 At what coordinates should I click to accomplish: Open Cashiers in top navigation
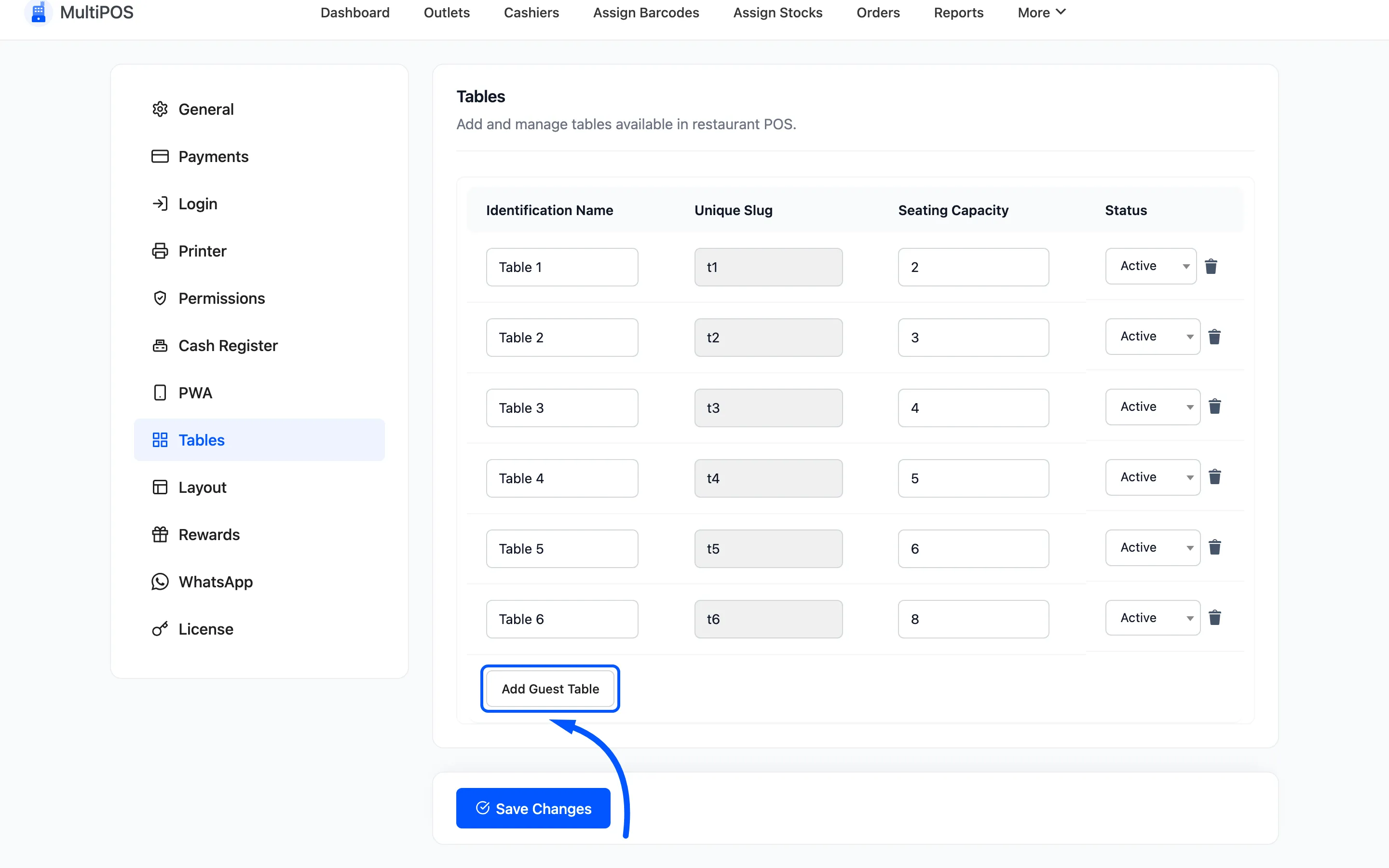click(x=531, y=13)
